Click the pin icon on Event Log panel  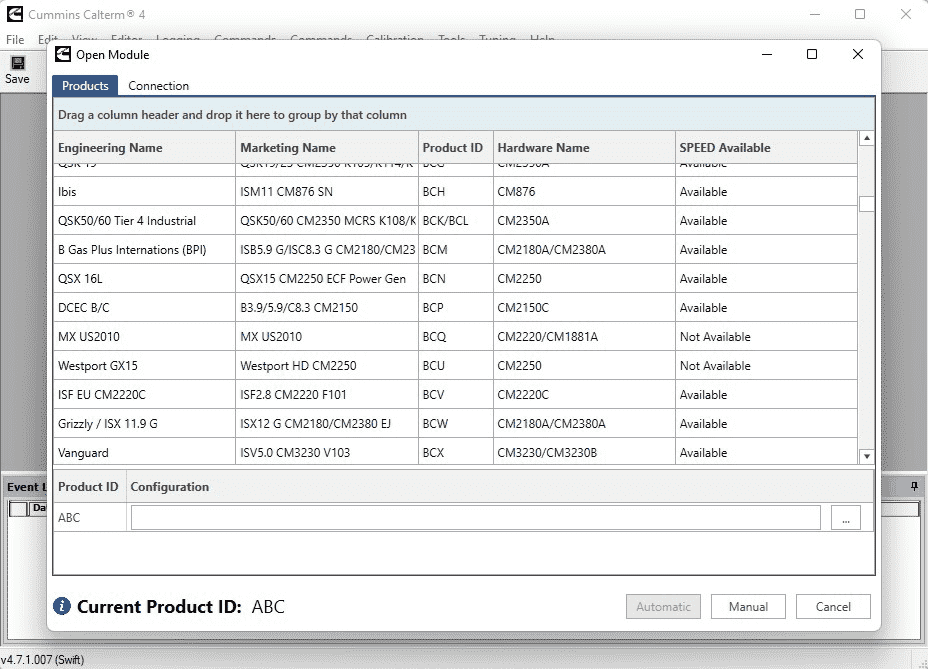[x=914, y=487]
